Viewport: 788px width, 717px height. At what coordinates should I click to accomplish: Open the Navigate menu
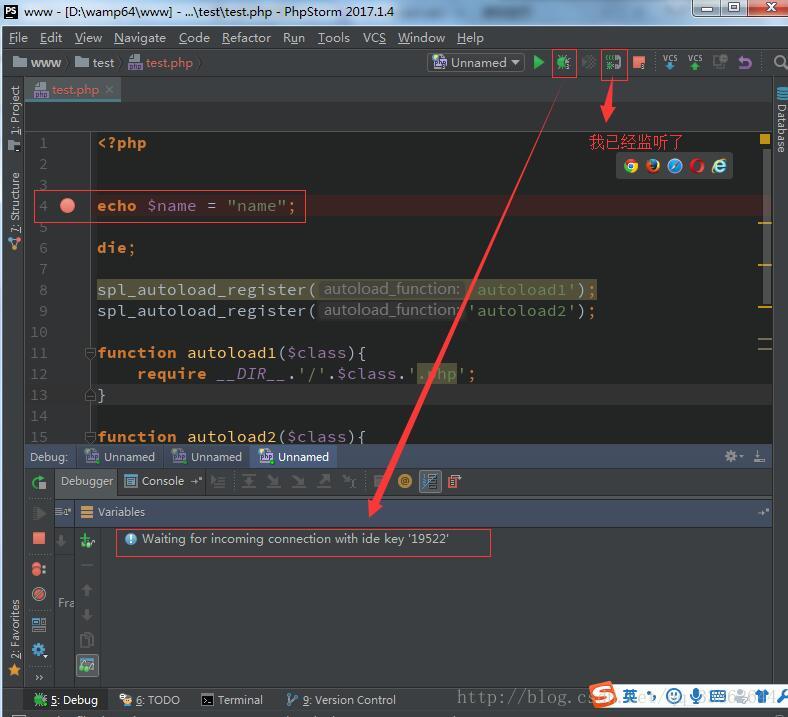(140, 38)
